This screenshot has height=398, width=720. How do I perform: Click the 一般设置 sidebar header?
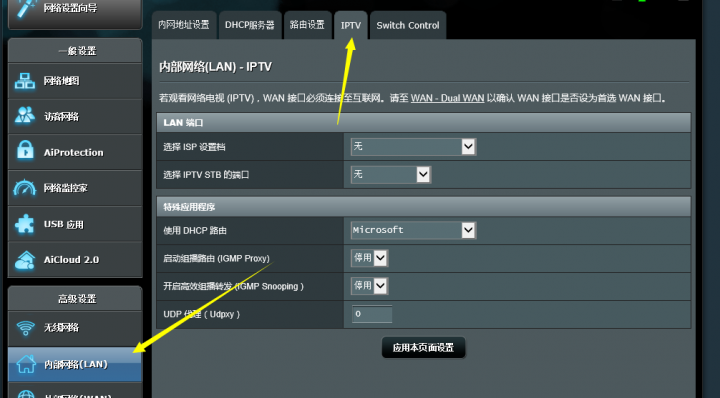pyautogui.click(x=75, y=51)
